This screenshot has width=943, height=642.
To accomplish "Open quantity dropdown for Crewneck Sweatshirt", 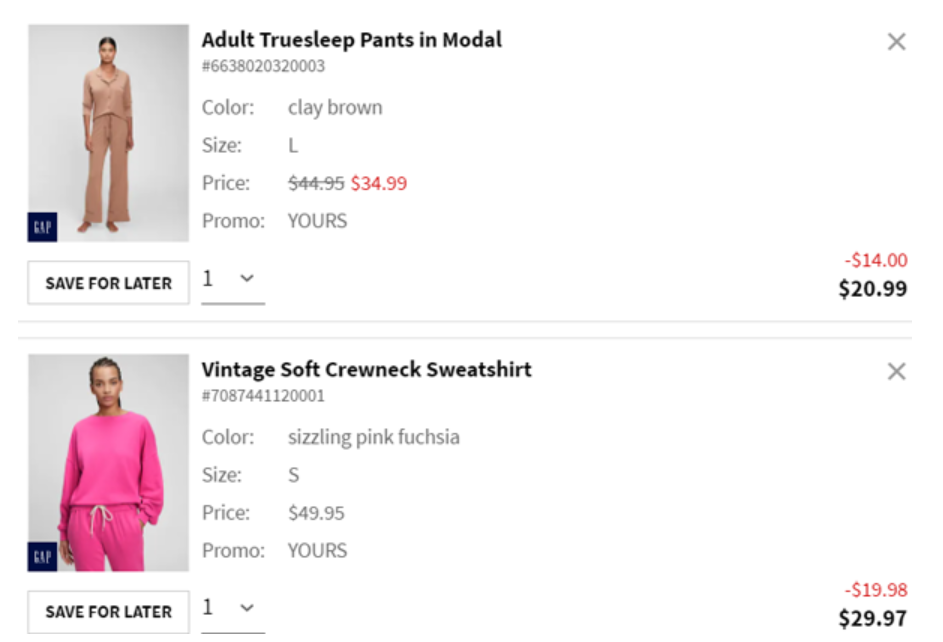I will 232,609.
